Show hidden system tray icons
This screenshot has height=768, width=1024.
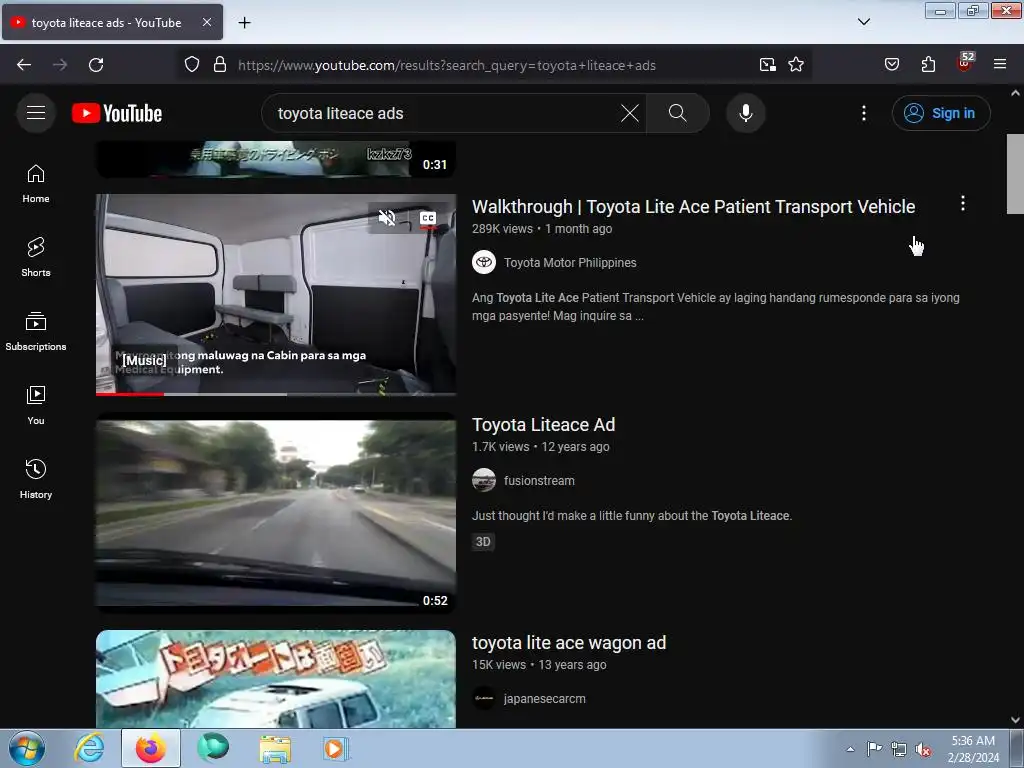point(850,749)
